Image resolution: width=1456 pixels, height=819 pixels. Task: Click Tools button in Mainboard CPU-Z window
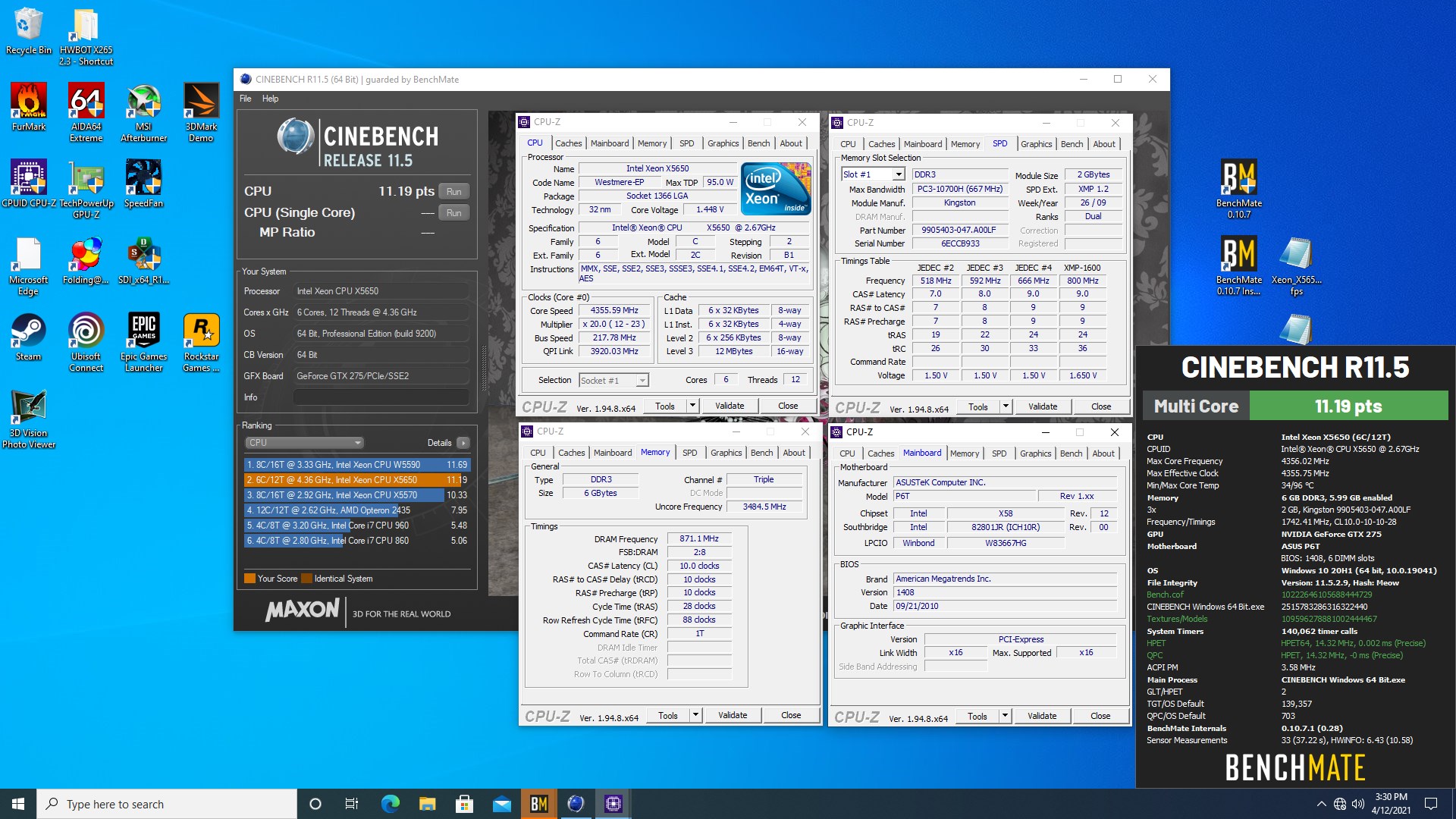click(x=977, y=717)
